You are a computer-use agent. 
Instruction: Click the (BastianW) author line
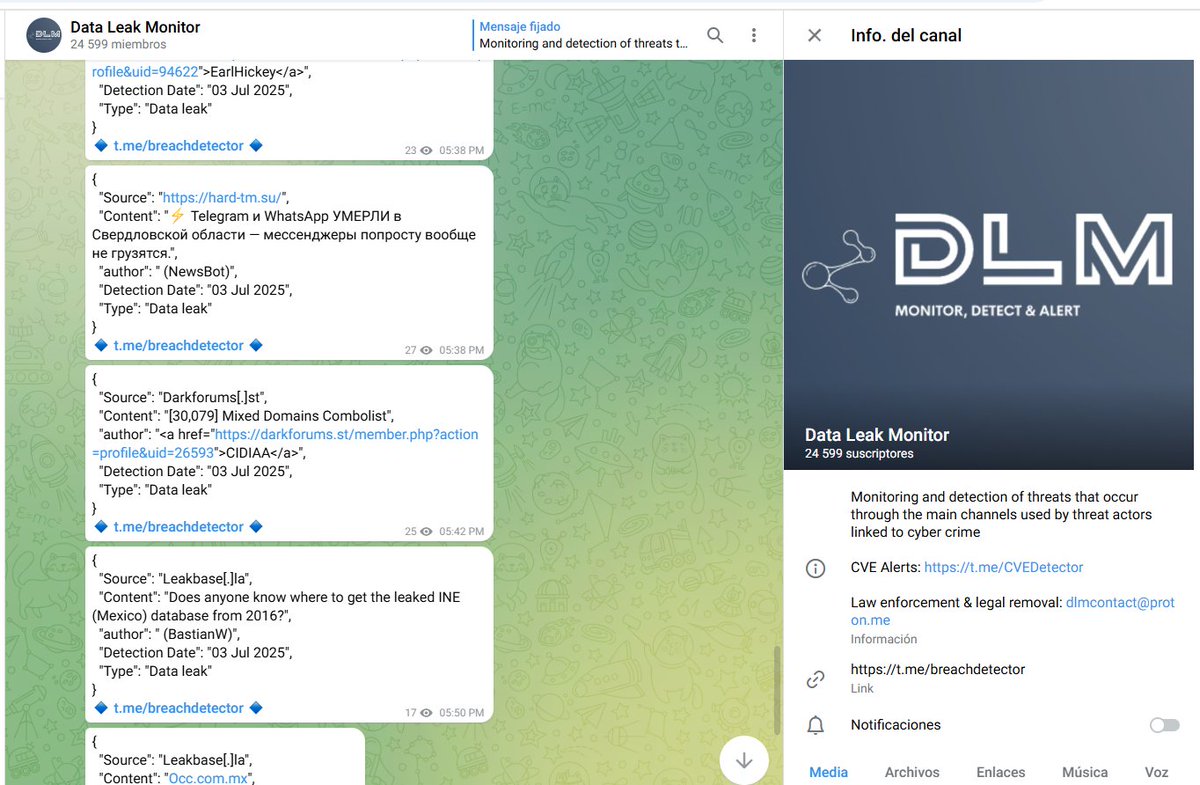(x=170, y=633)
